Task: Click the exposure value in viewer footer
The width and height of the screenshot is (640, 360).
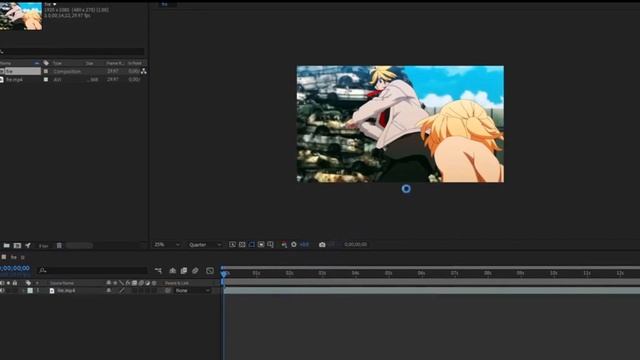Action: pyautogui.click(x=304, y=244)
